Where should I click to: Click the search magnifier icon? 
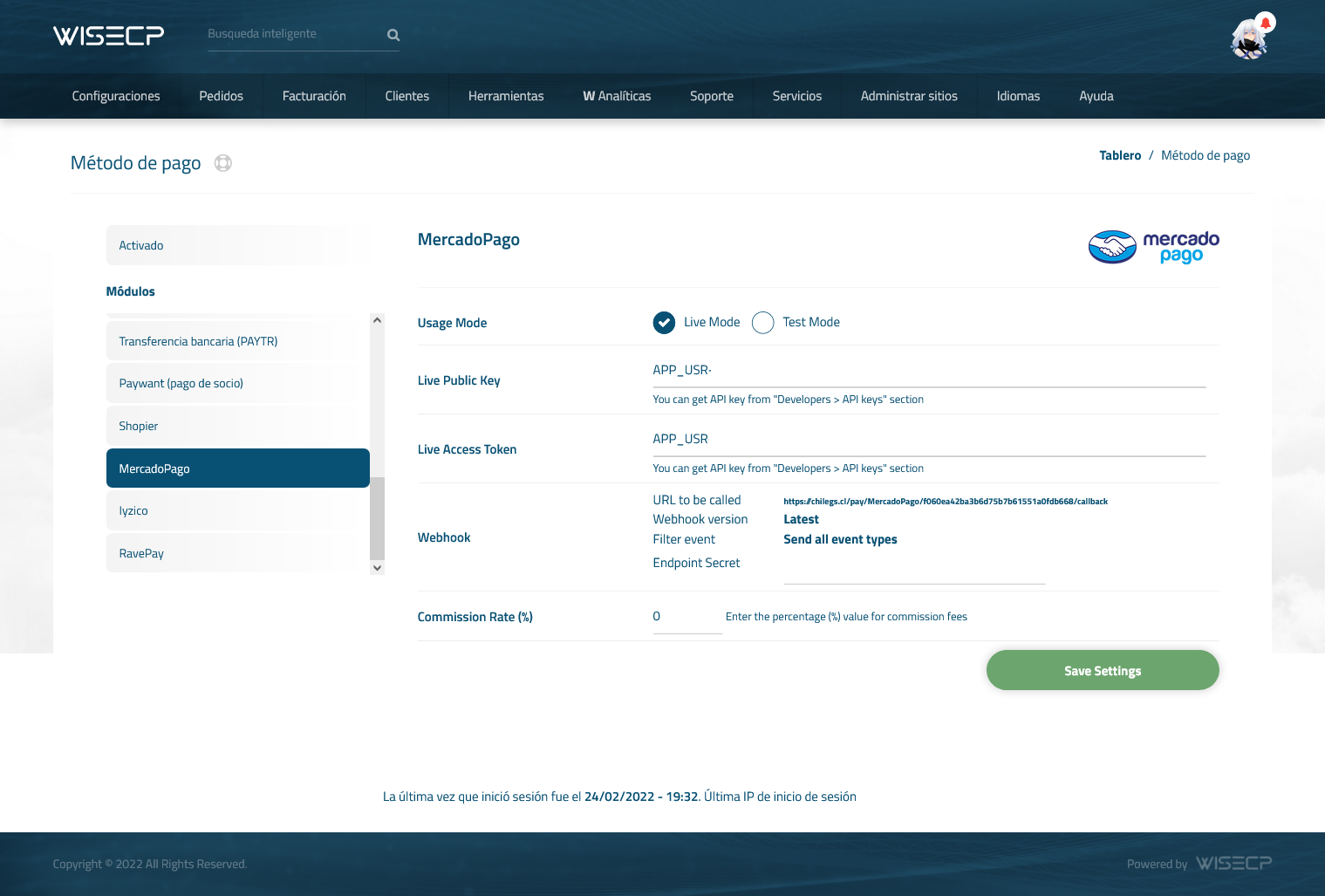click(393, 35)
